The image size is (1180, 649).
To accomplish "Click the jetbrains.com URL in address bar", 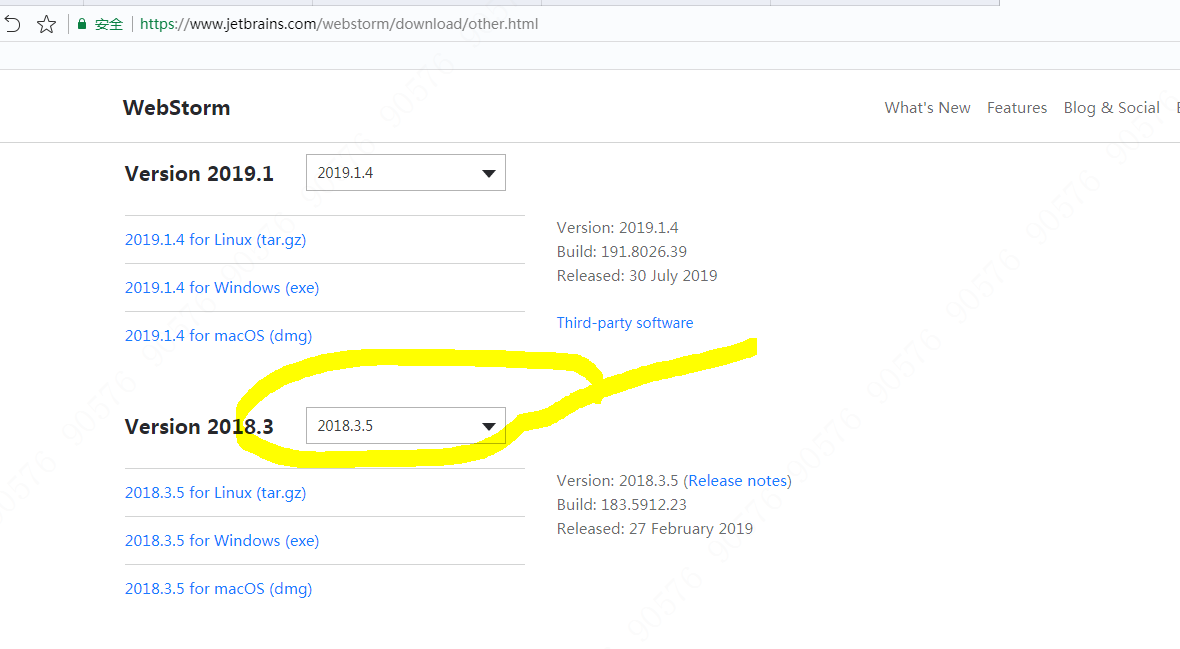I will 339,24.
